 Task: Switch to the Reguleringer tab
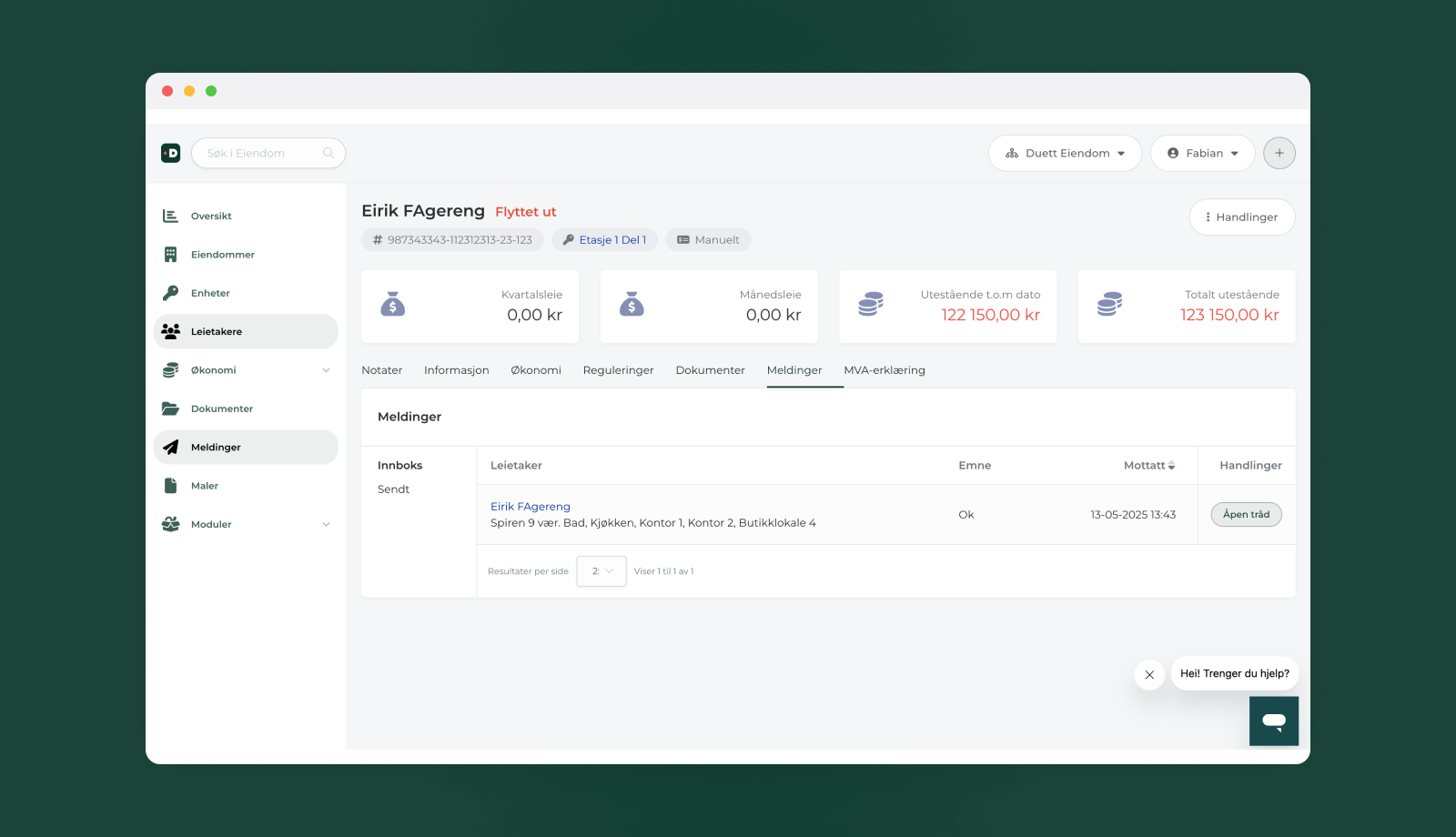click(618, 370)
